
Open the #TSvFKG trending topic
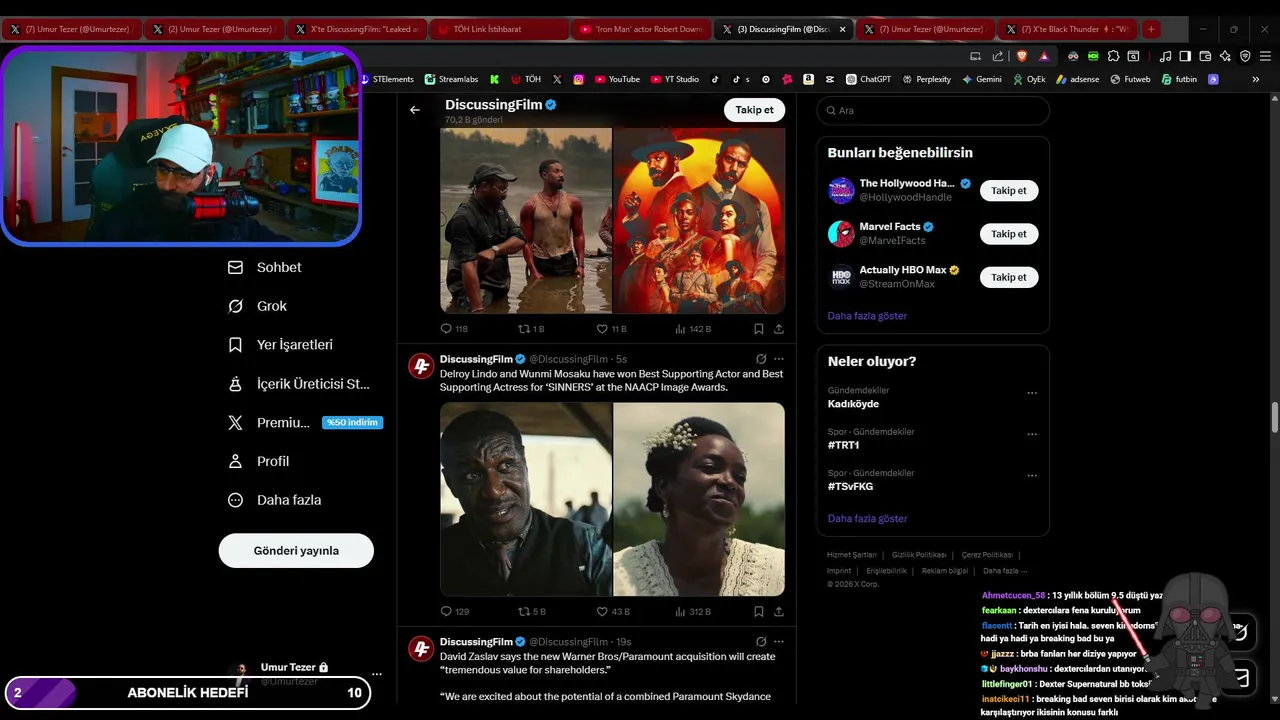(x=850, y=486)
